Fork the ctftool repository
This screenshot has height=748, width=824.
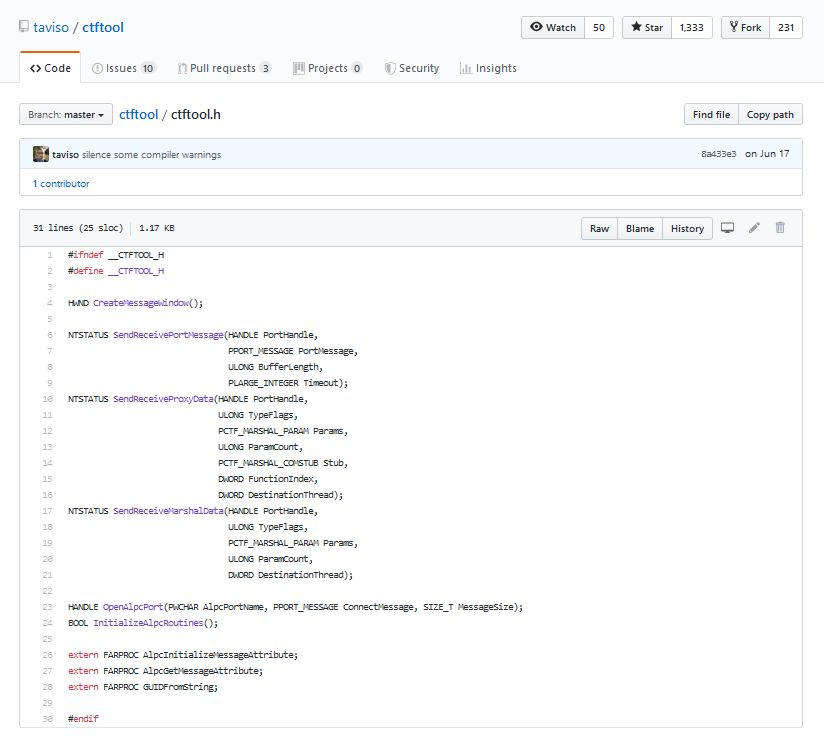(x=744, y=28)
